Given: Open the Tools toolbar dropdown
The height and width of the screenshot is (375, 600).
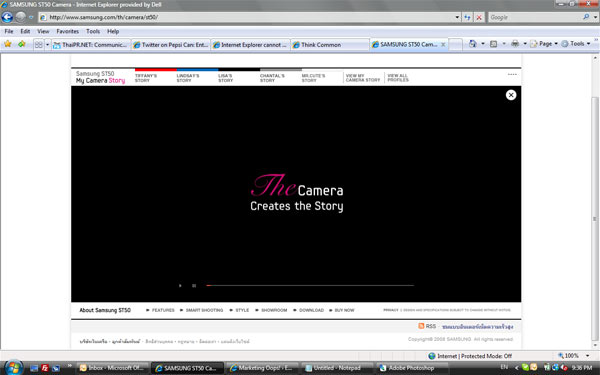Looking at the screenshot, I should pos(576,44).
